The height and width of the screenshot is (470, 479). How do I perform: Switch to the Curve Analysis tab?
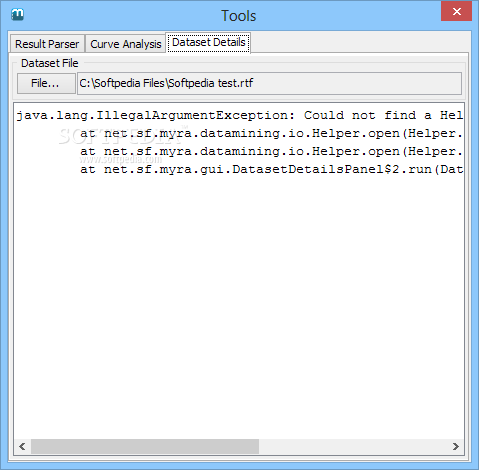(126, 44)
